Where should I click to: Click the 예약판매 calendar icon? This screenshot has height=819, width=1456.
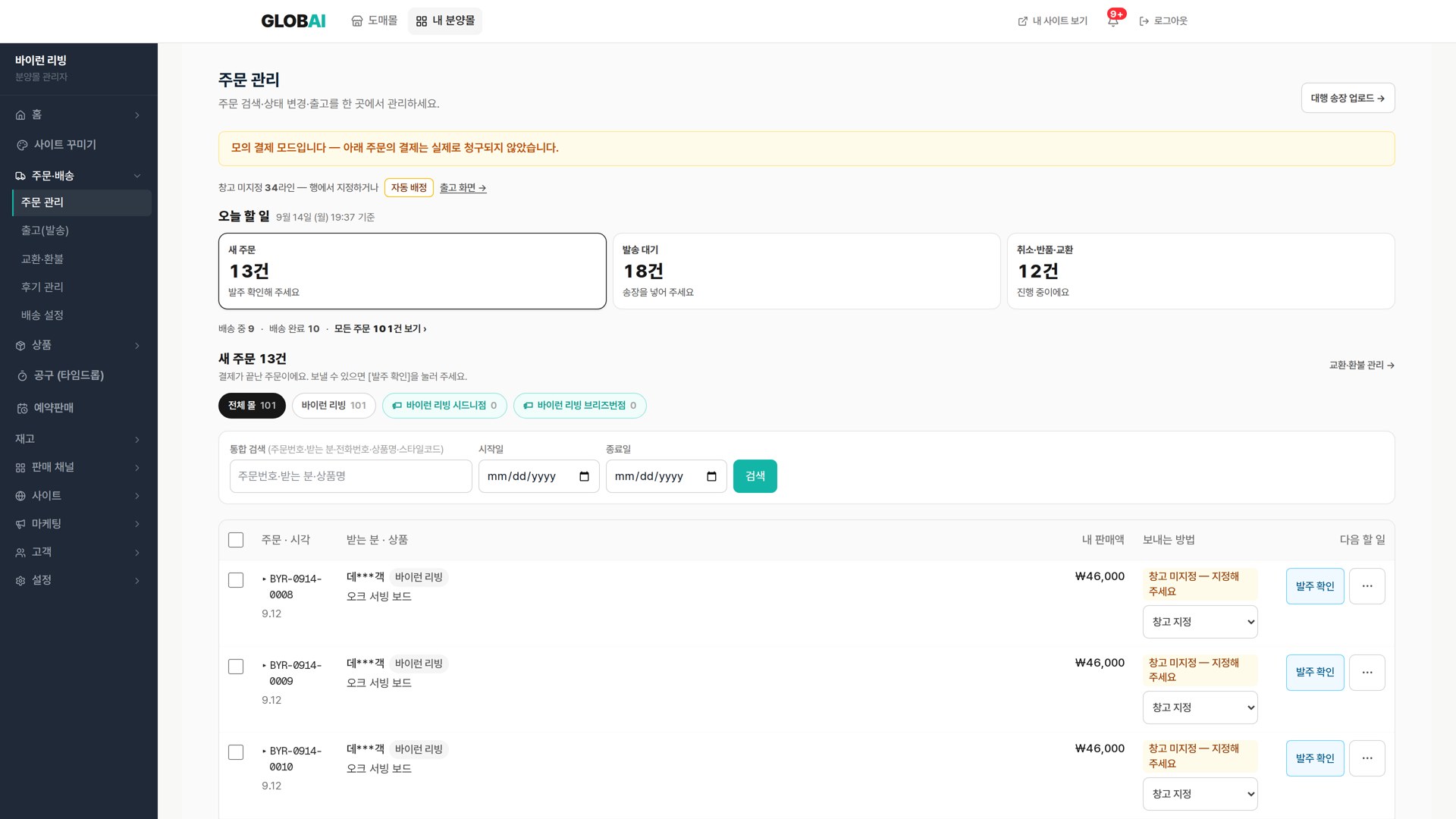pos(22,408)
